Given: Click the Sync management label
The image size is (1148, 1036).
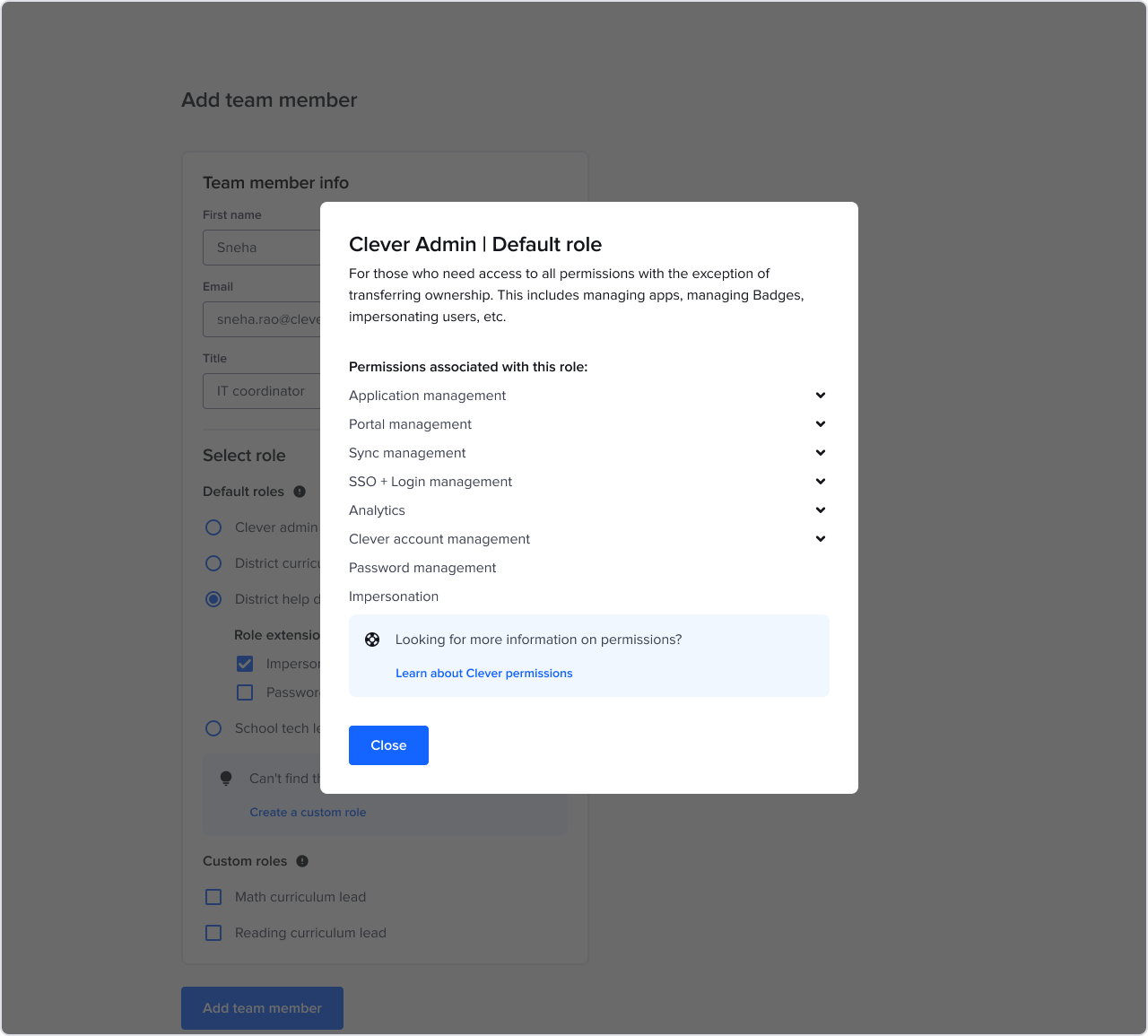Looking at the screenshot, I should pos(407,453).
